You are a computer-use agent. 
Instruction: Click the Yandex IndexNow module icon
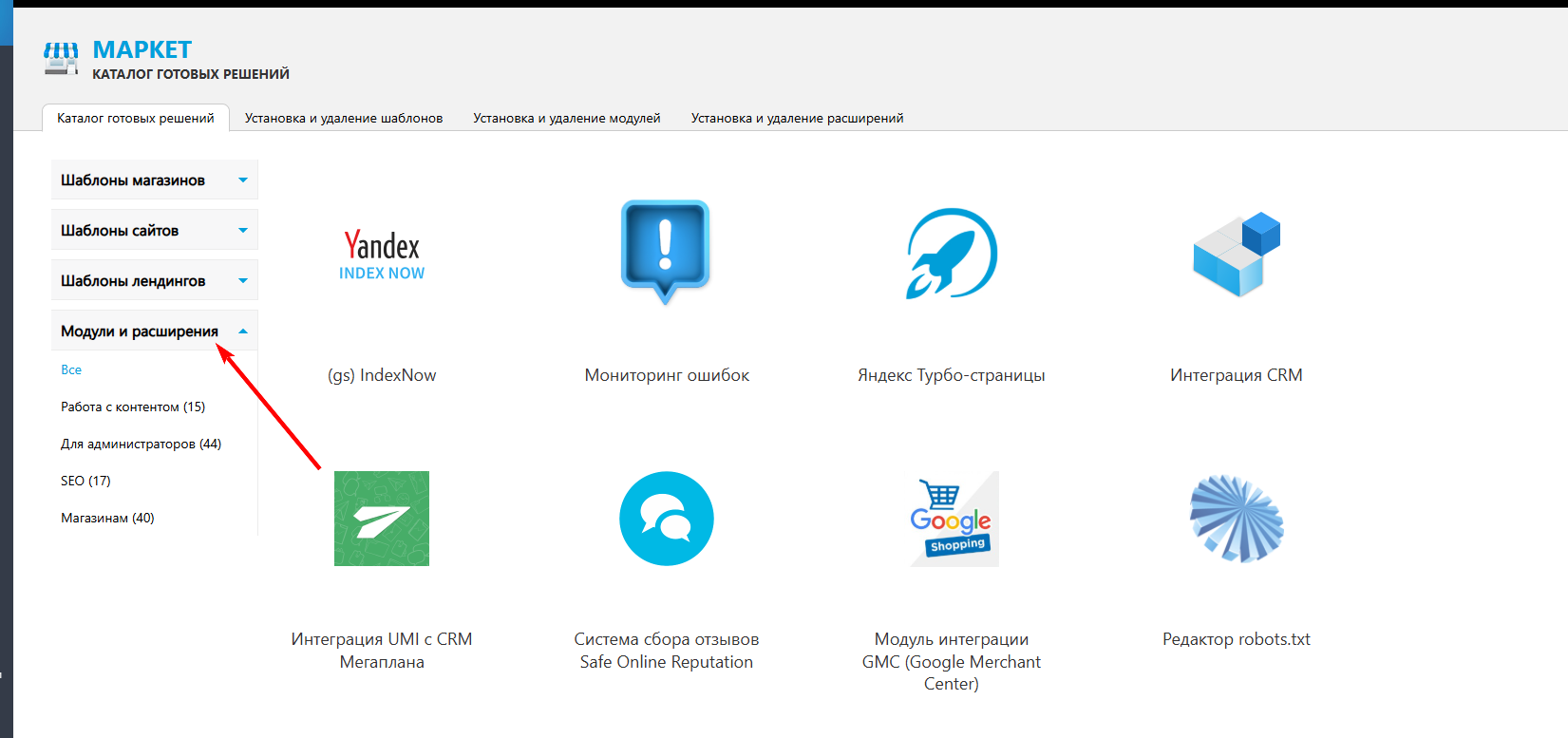point(382,255)
